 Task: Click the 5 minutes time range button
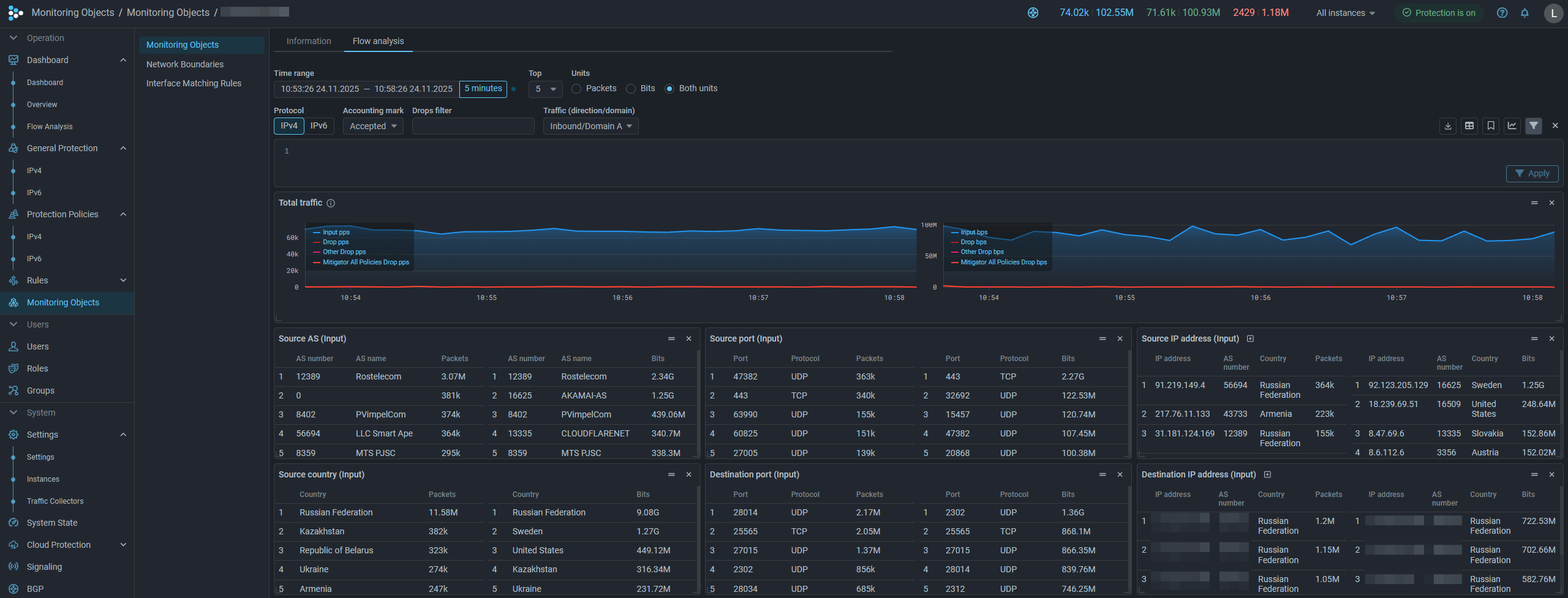tap(483, 89)
